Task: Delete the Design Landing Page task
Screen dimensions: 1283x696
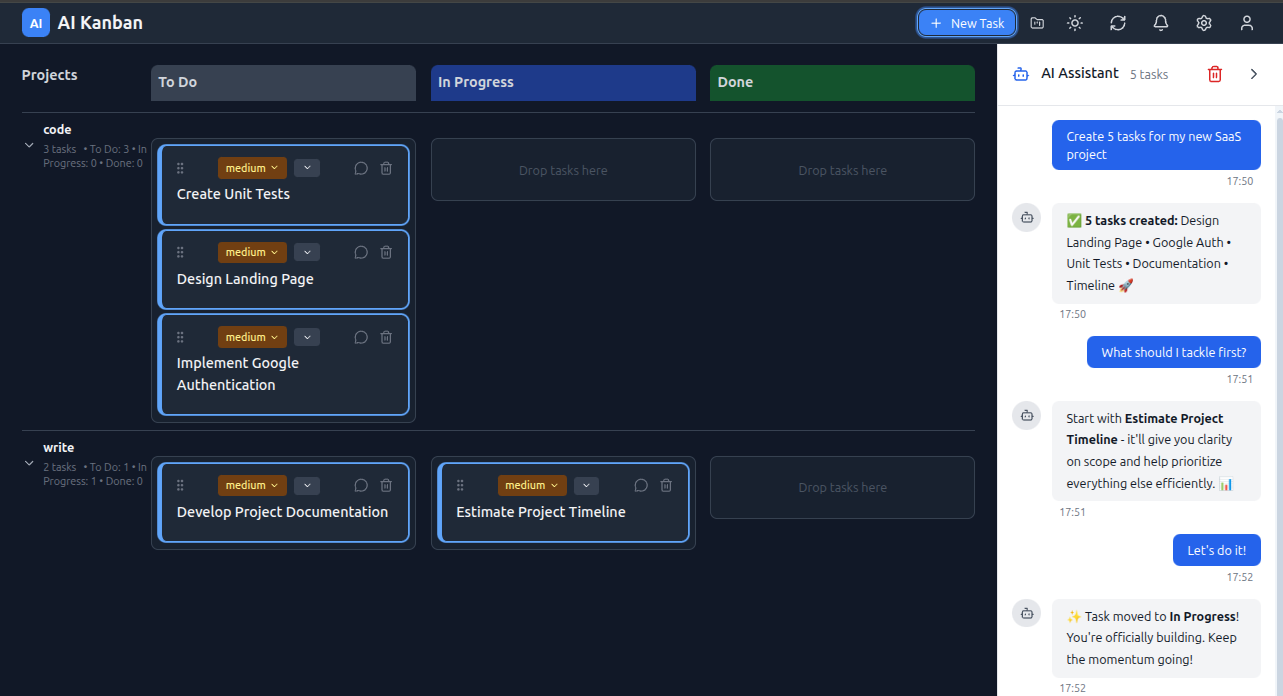Action: click(386, 252)
